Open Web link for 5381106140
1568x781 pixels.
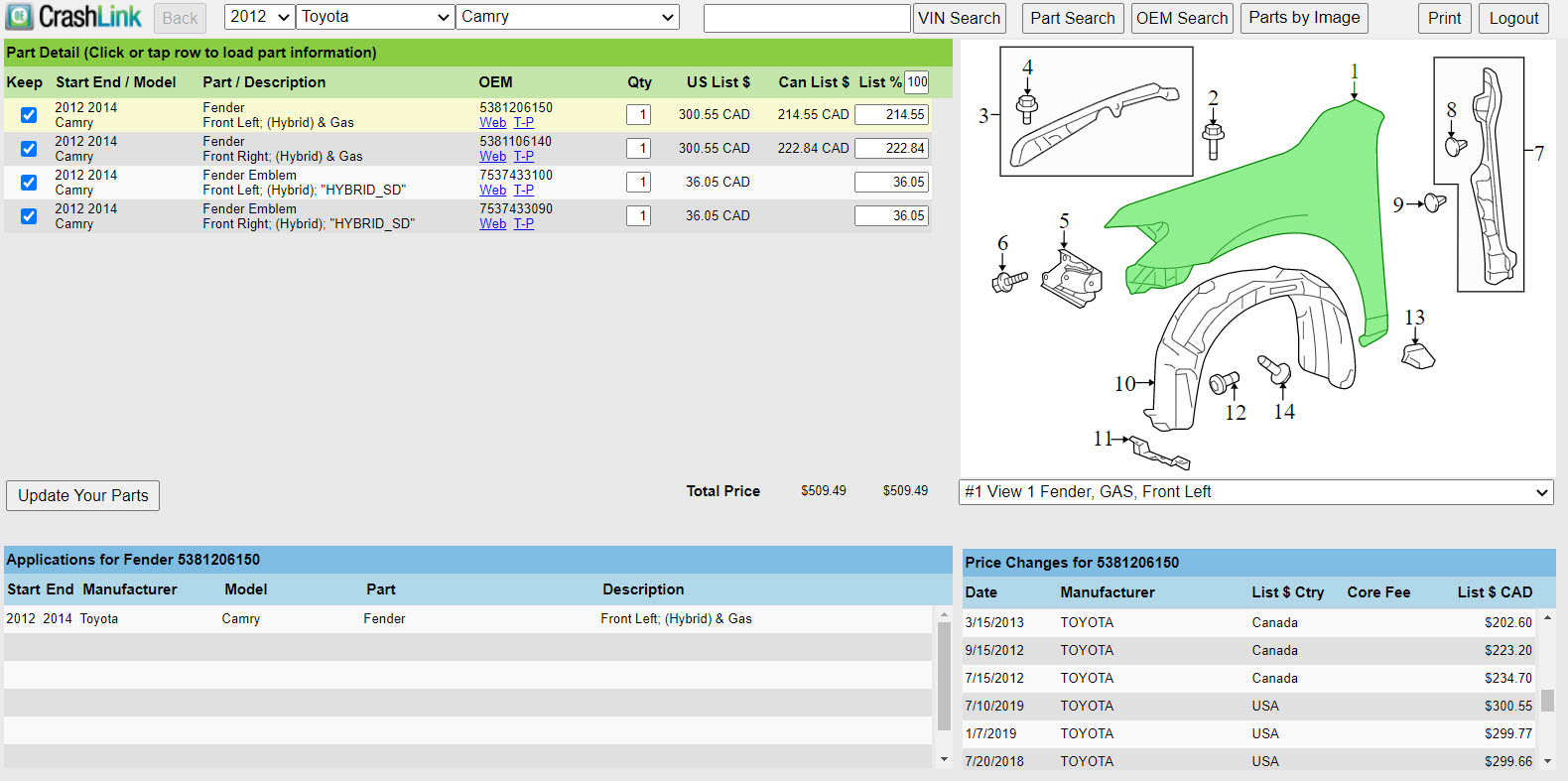(x=492, y=157)
